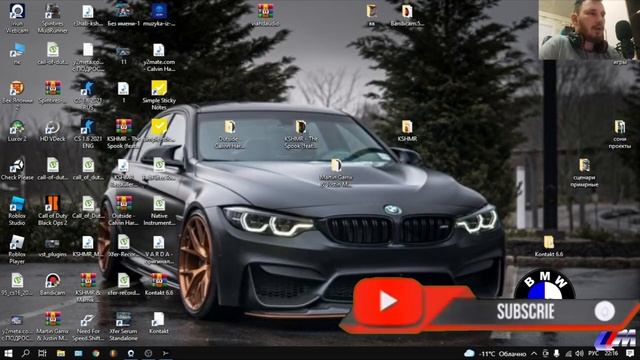The height and width of the screenshot is (360, 640).
Task: Select the Bandicam5 folder icon
Action: [407, 16]
